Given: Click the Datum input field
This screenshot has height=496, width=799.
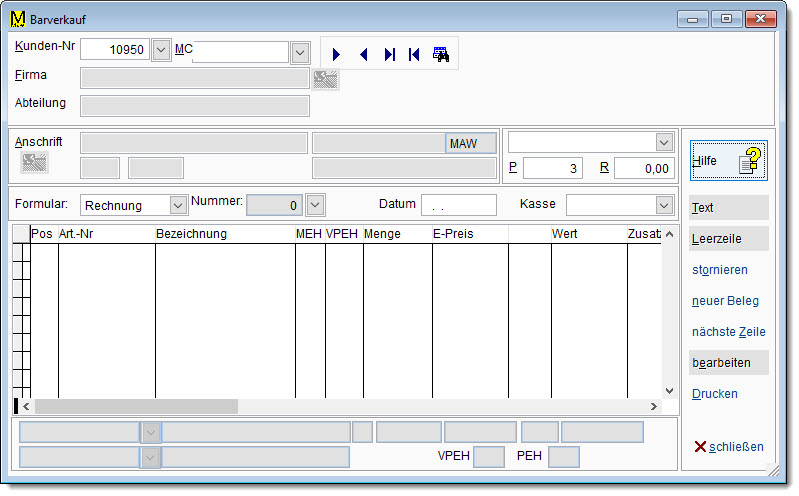Looking at the screenshot, I should [x=458, y=205].
